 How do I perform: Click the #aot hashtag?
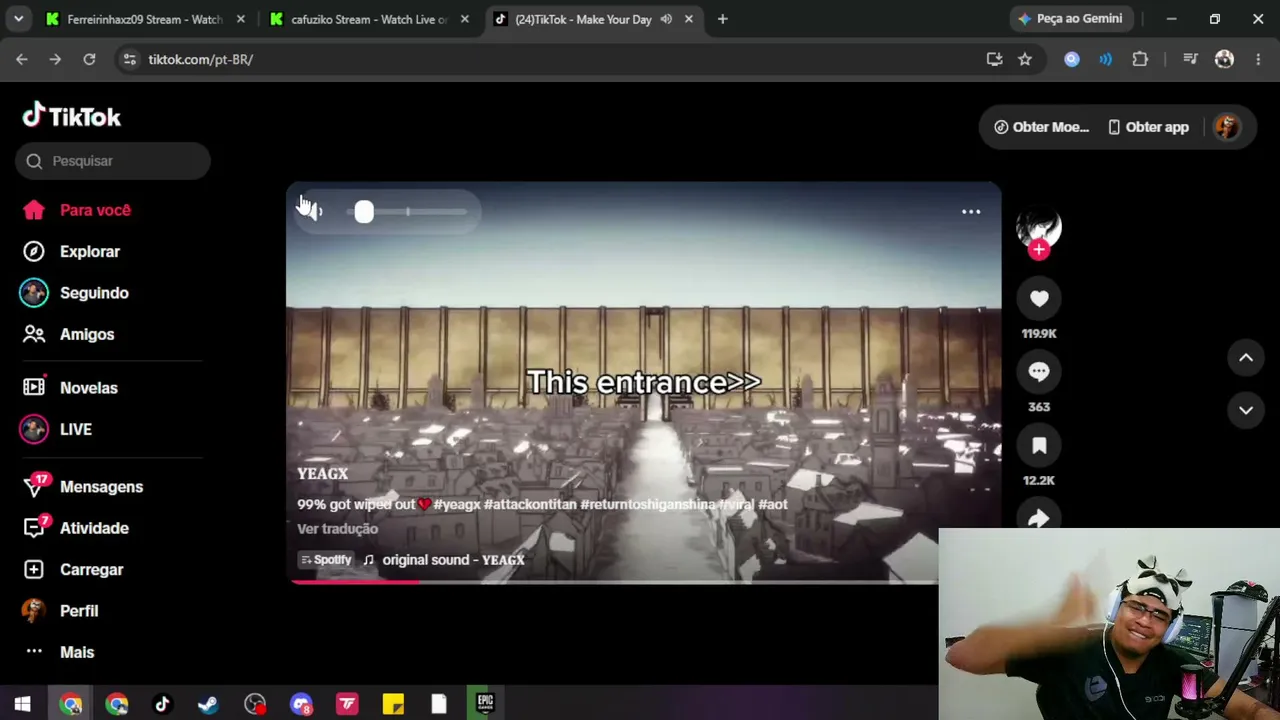(x=773, y=505)
